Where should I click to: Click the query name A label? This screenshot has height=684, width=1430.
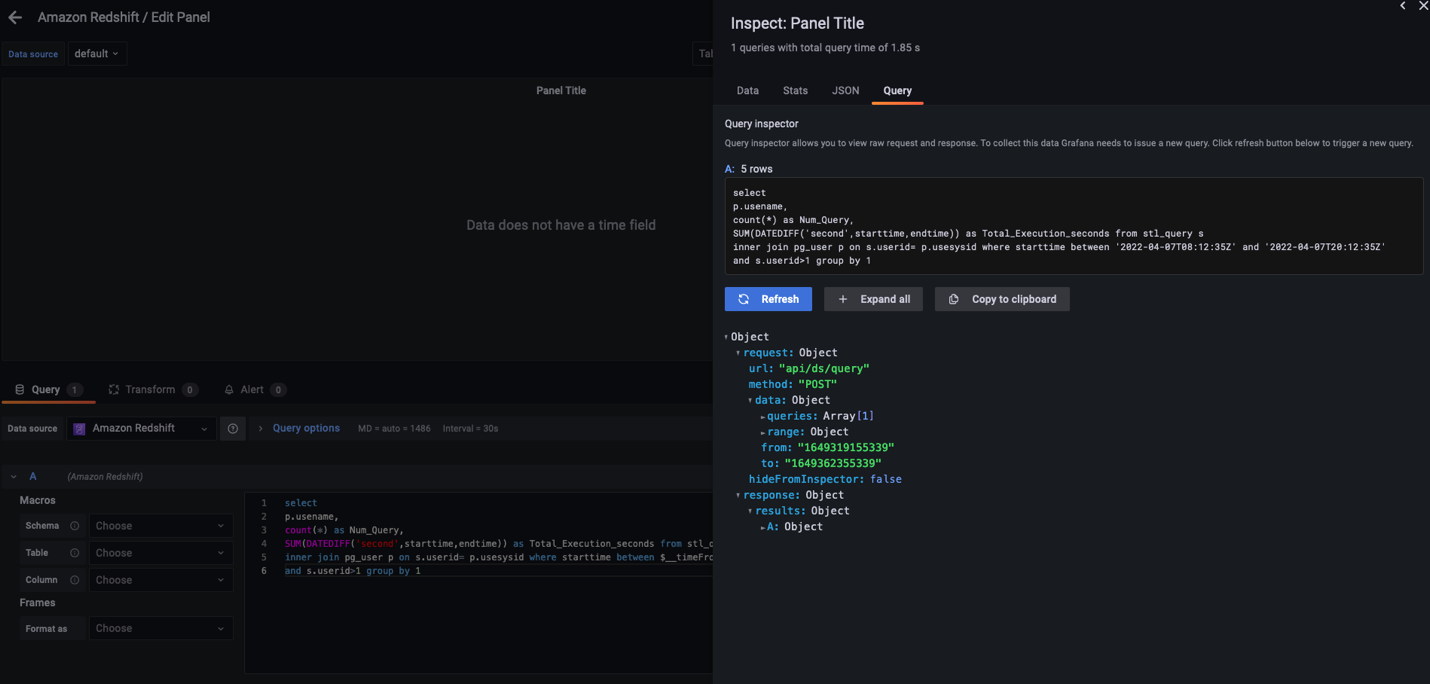tap(33, 477)
